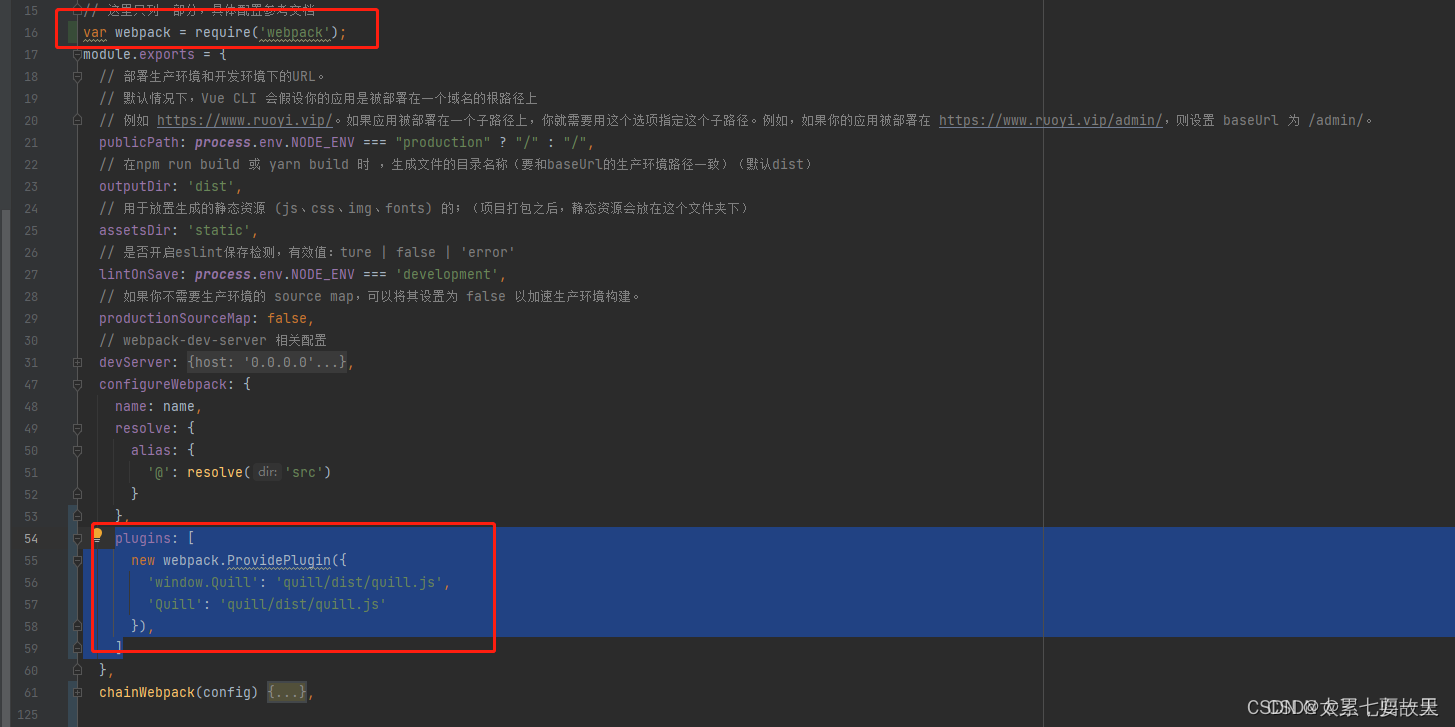
Task: Click the "production" string on line 21
Action: tap(443, 142)
